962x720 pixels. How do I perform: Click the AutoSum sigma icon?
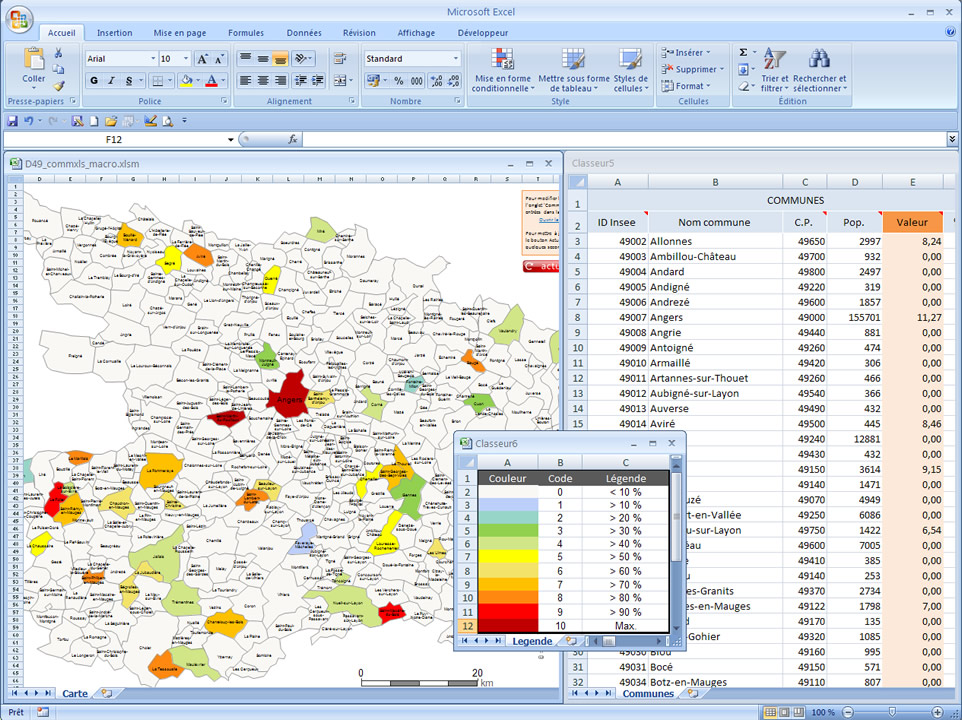pyautogui.click(x=743, y=53)
